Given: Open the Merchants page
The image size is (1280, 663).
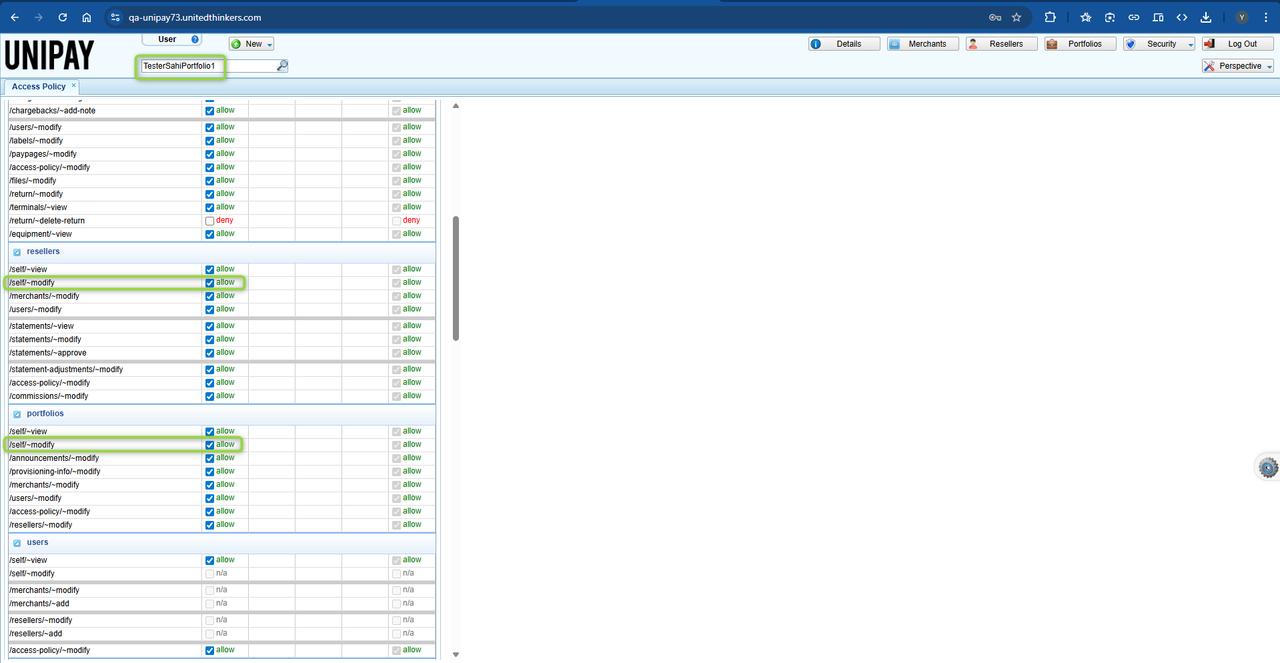Looking at the screenshot, I should click(x=923, y=44).
